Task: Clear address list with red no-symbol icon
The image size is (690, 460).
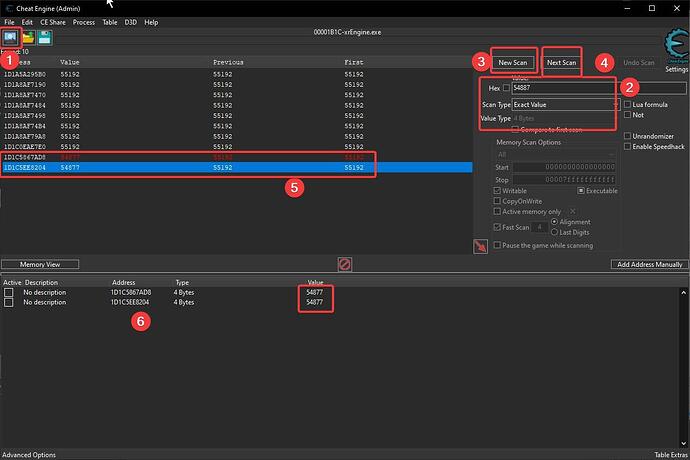Action: point(345,264)
